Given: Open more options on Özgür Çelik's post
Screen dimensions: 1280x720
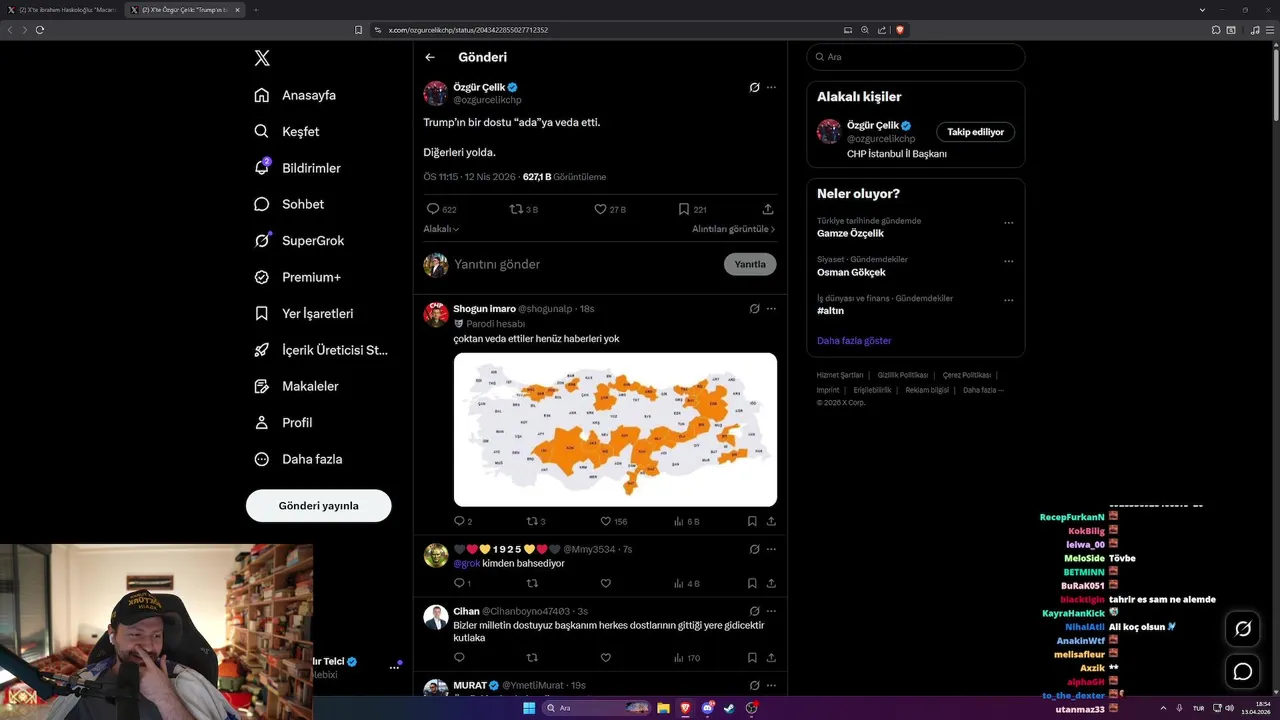Looking at the screenshot, I should [771, 87].
